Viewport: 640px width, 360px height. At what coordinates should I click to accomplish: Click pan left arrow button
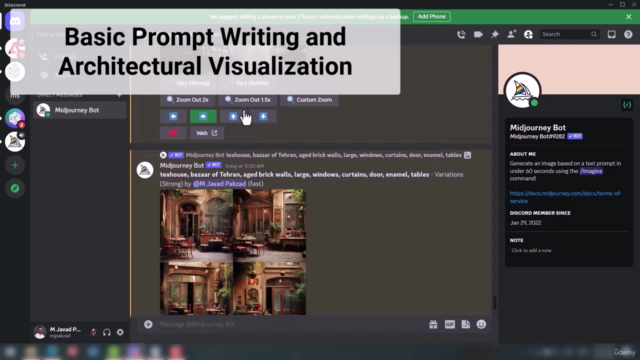(173, 116)
